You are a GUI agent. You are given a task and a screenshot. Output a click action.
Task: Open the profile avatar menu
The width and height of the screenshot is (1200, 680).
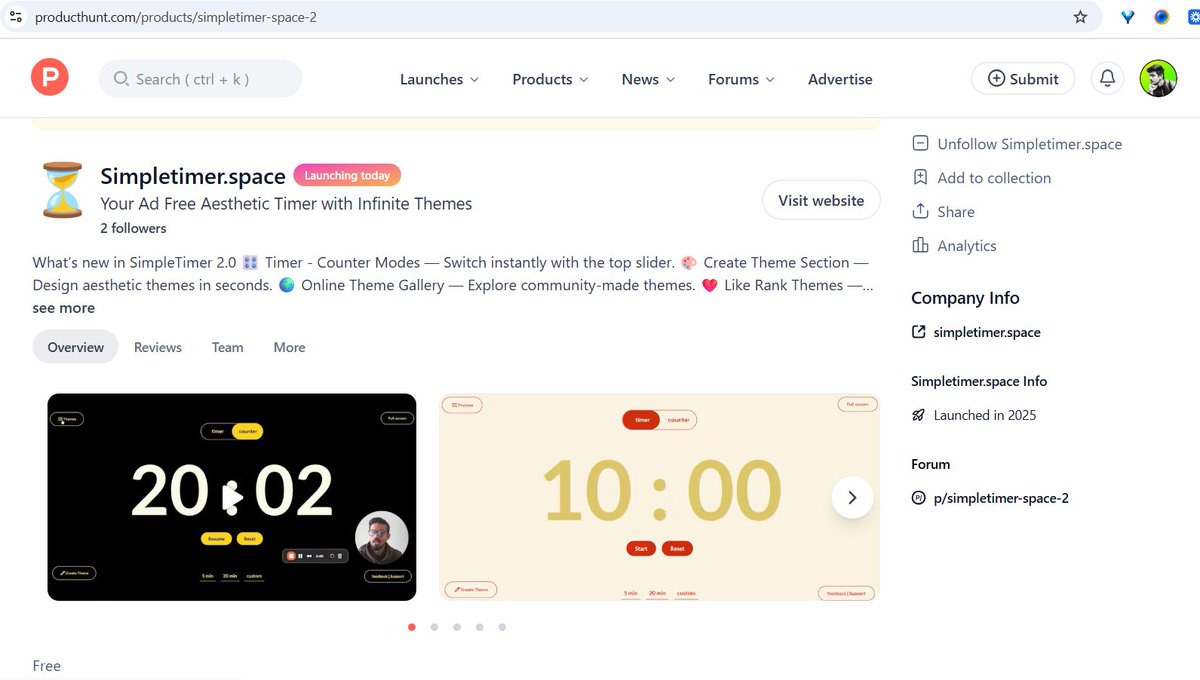pyautogui.click(x=1158, y=78)
